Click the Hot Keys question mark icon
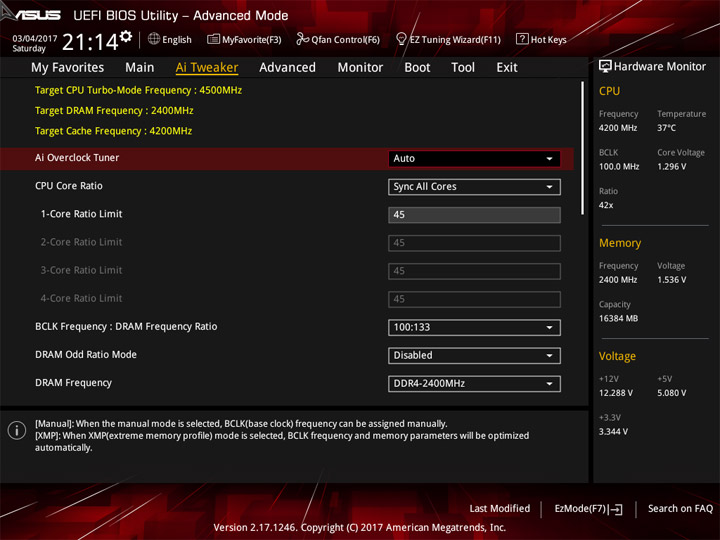720x540 pixels. pyautogui.click(x=522, y=39)
